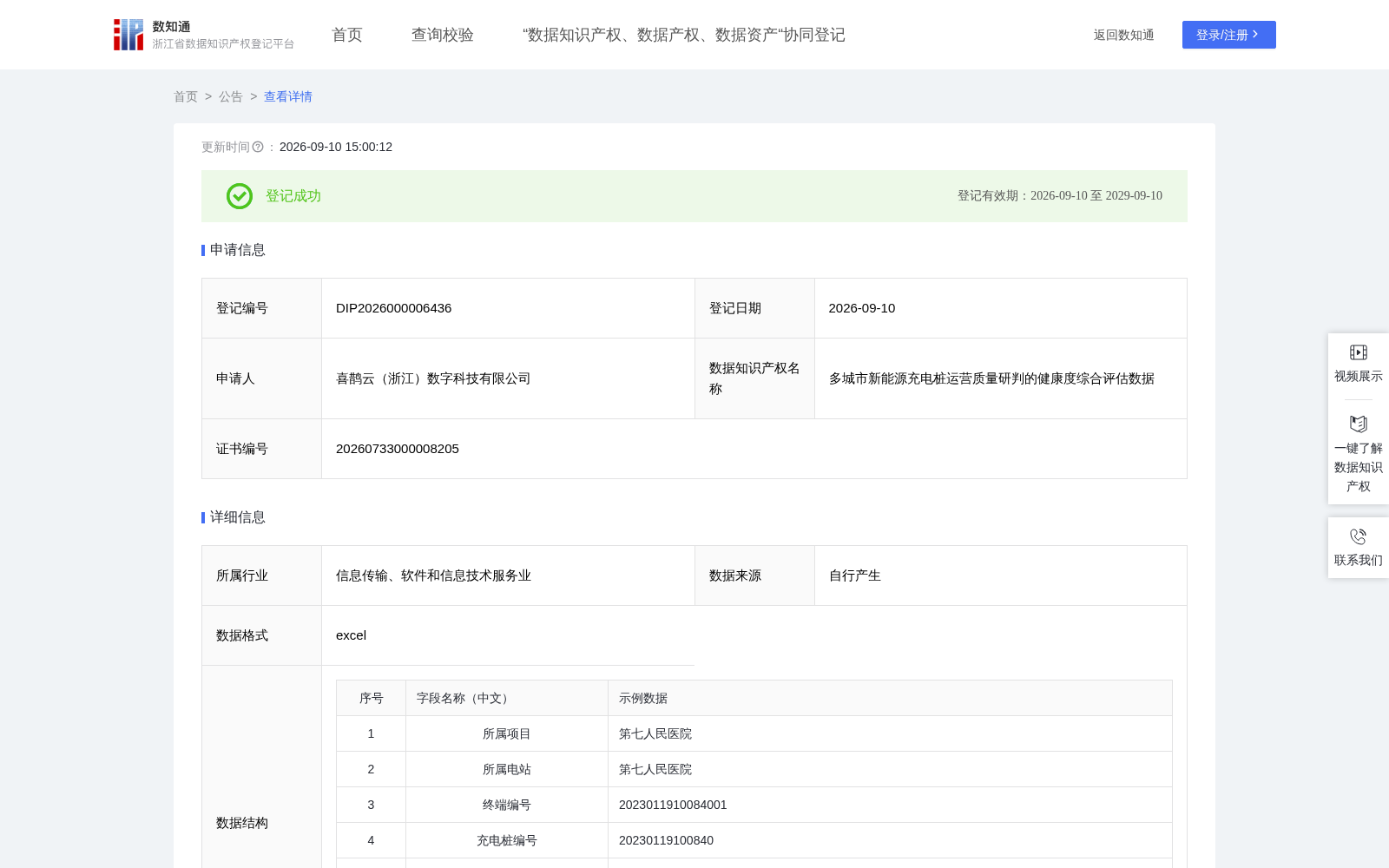Click the 证书编号 label cell
Image resolution: width=1389 pixels, height=868 pixels.
[x=262, y=449]
